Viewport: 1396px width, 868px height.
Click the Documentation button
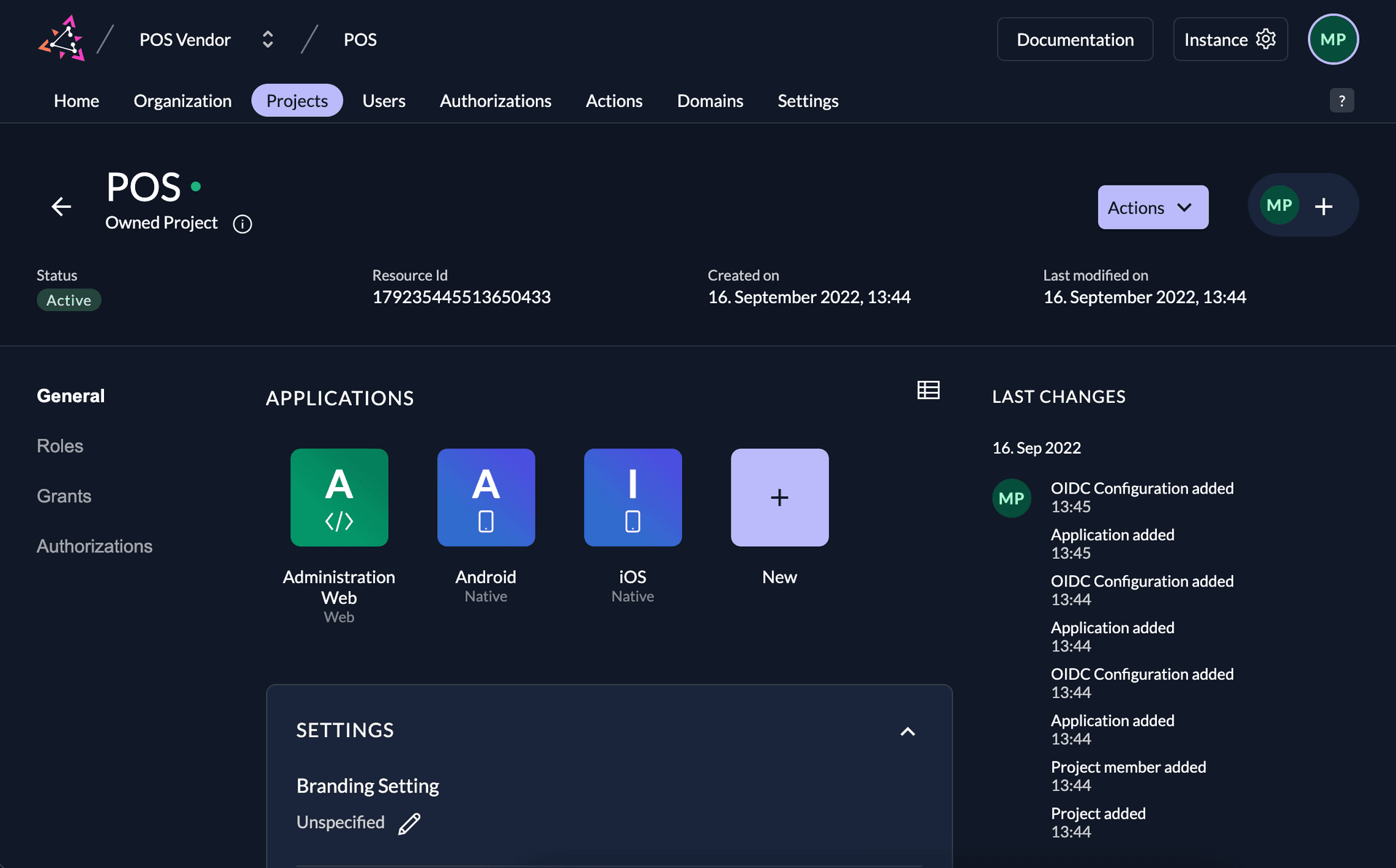(x=1075, y=39)
